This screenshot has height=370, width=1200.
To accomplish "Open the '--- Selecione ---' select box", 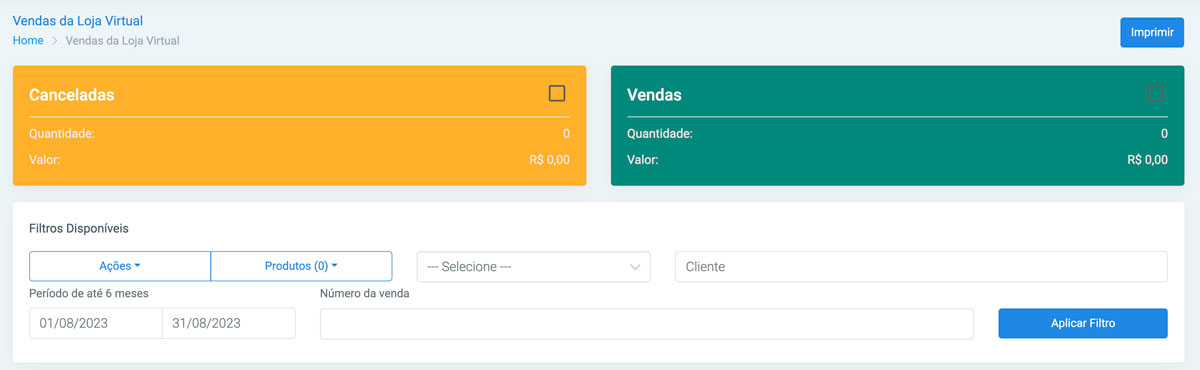I will coord(534,267).
